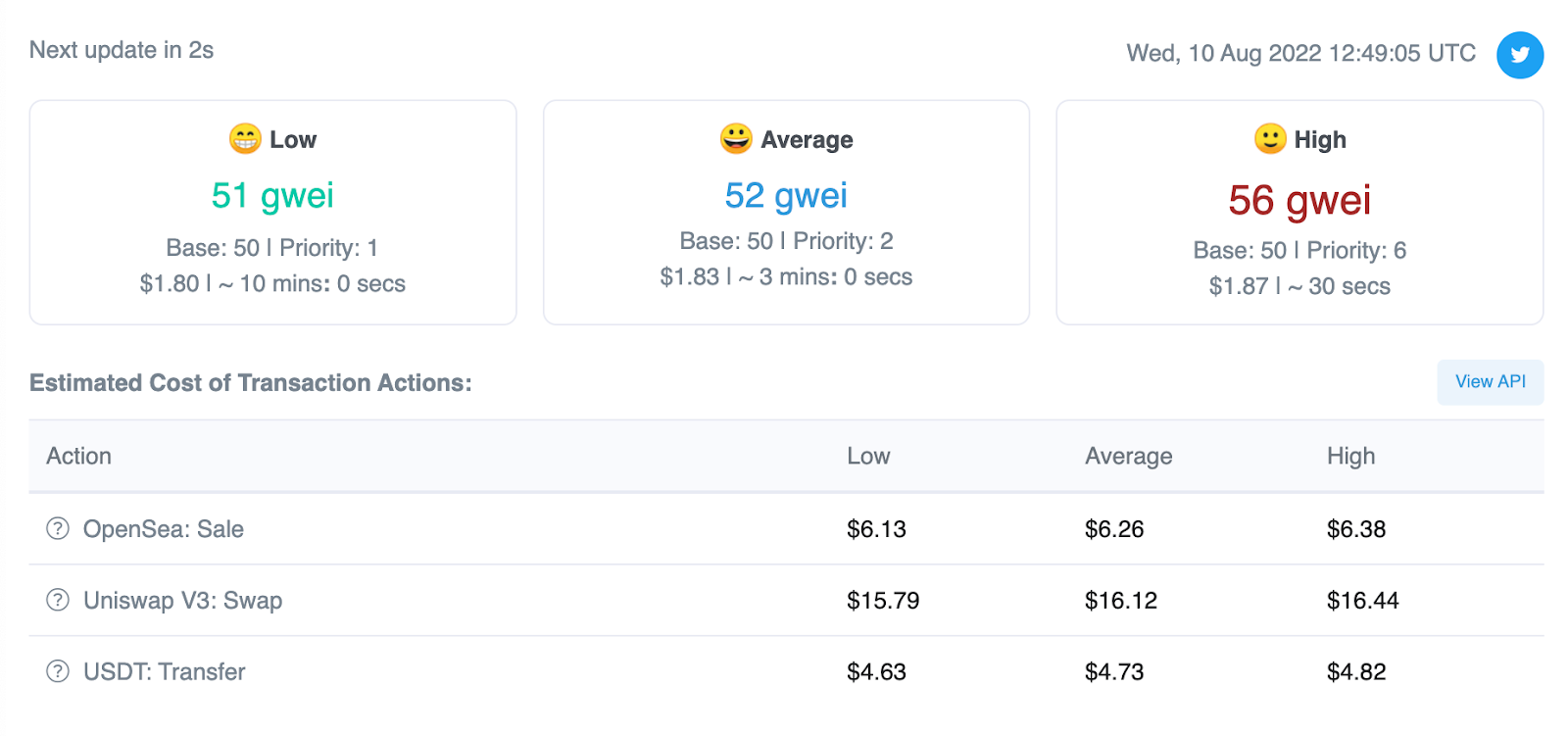
Task: Click the slight-smile emoji on High card
Action: 1270,139
